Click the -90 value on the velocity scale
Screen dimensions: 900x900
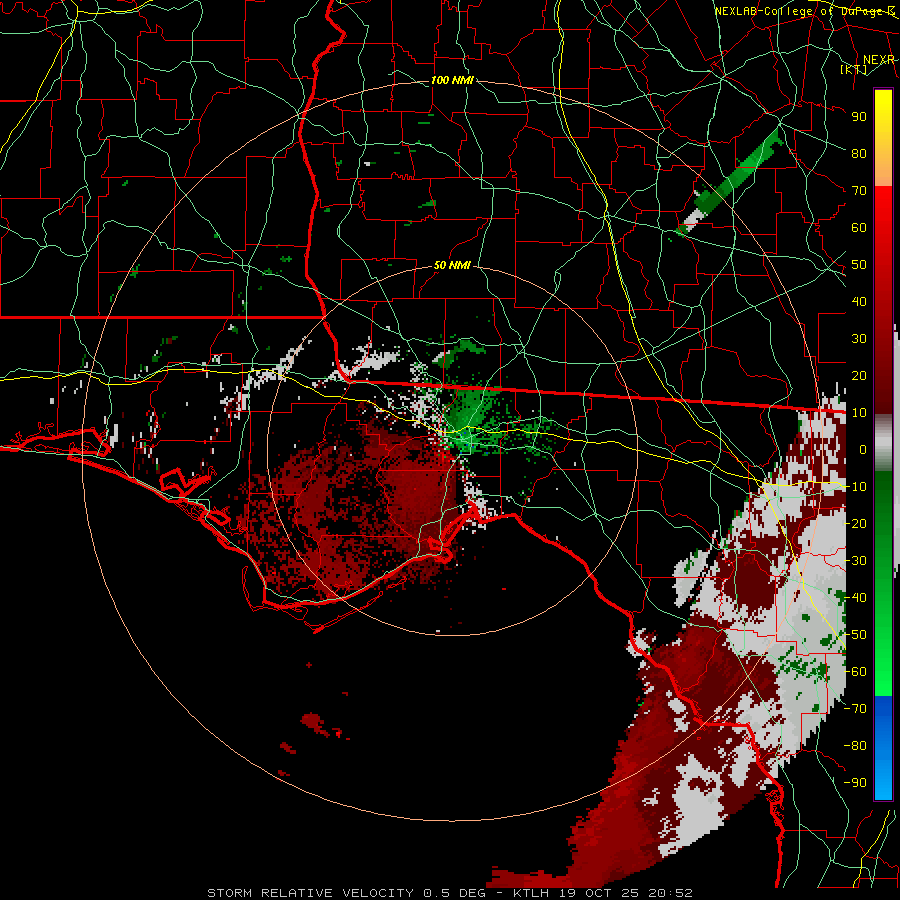855,783
